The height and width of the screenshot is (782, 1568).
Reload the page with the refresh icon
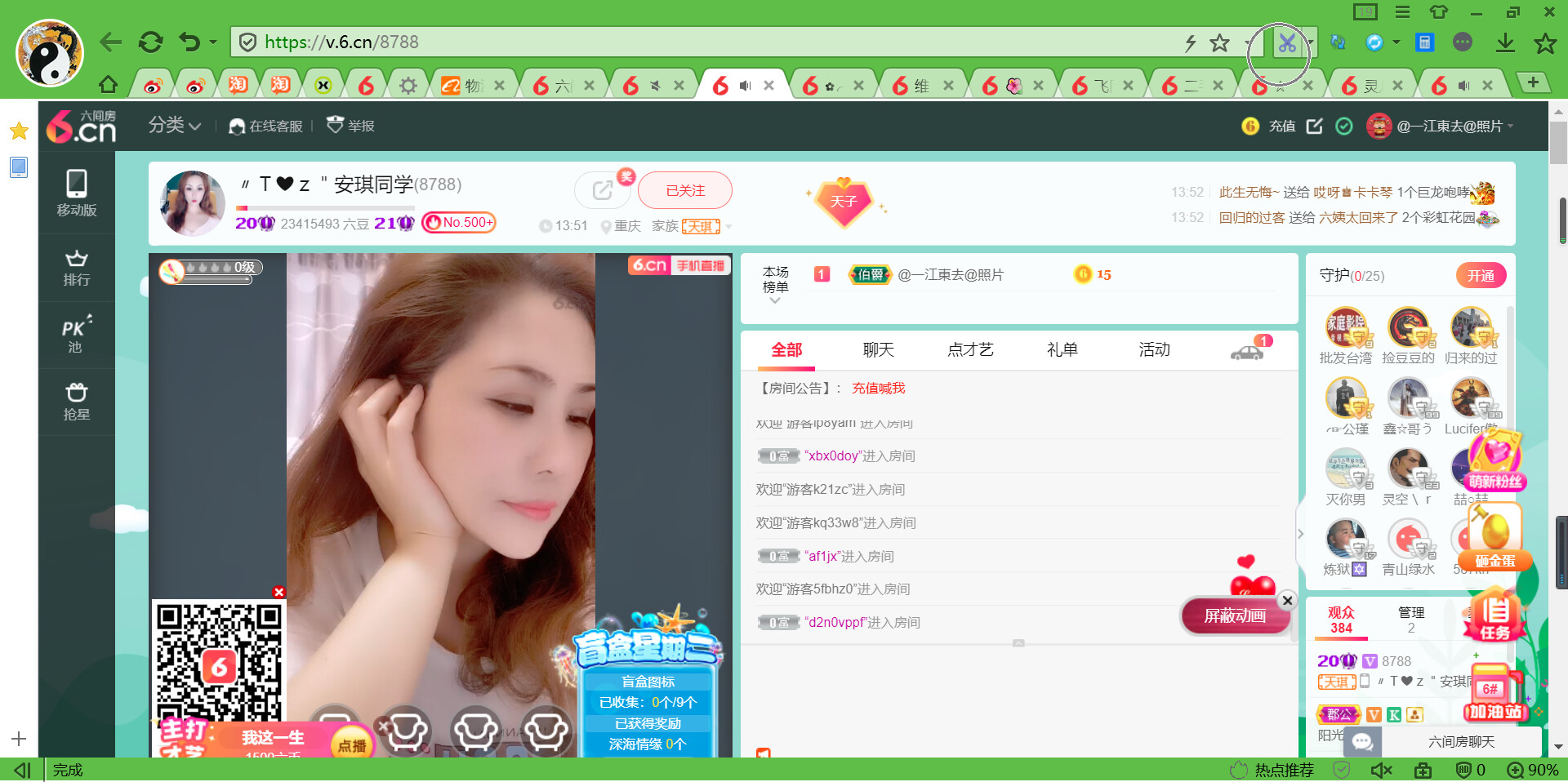click(150, 42)
